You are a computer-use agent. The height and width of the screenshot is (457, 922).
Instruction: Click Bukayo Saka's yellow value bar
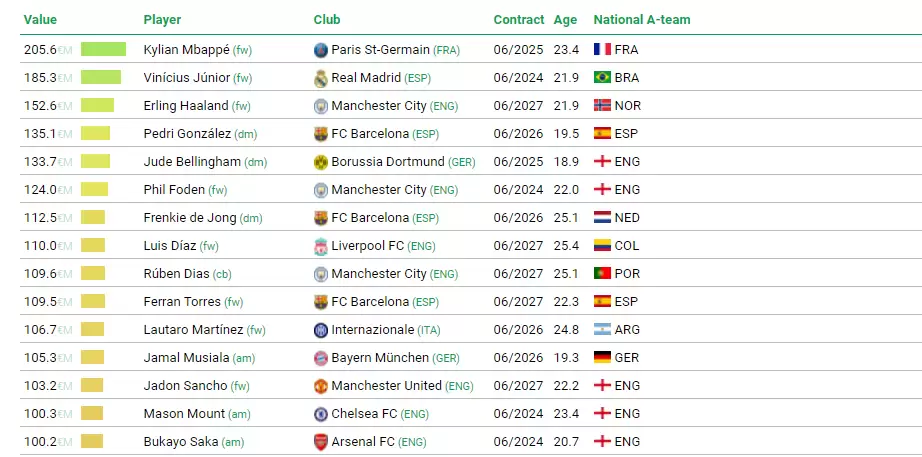92,442
